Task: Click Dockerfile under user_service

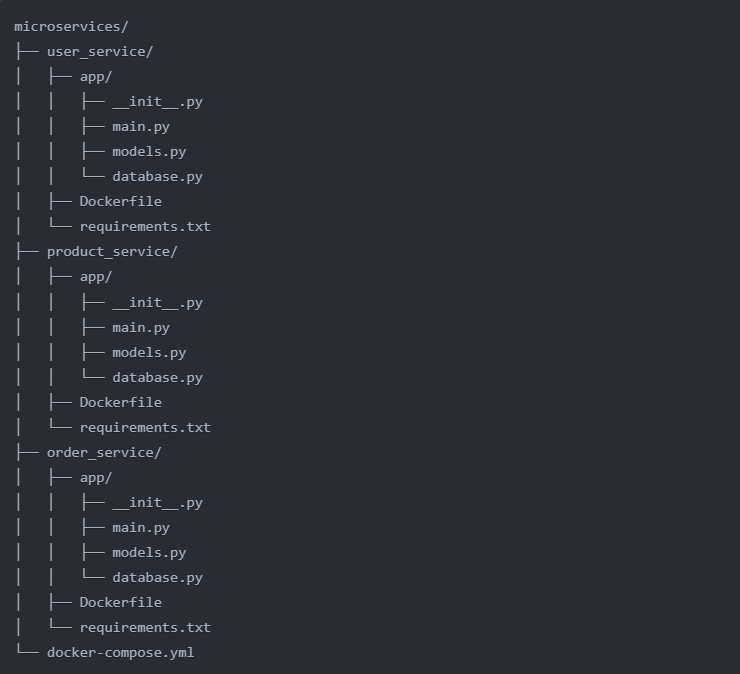Action: (120, 202)
